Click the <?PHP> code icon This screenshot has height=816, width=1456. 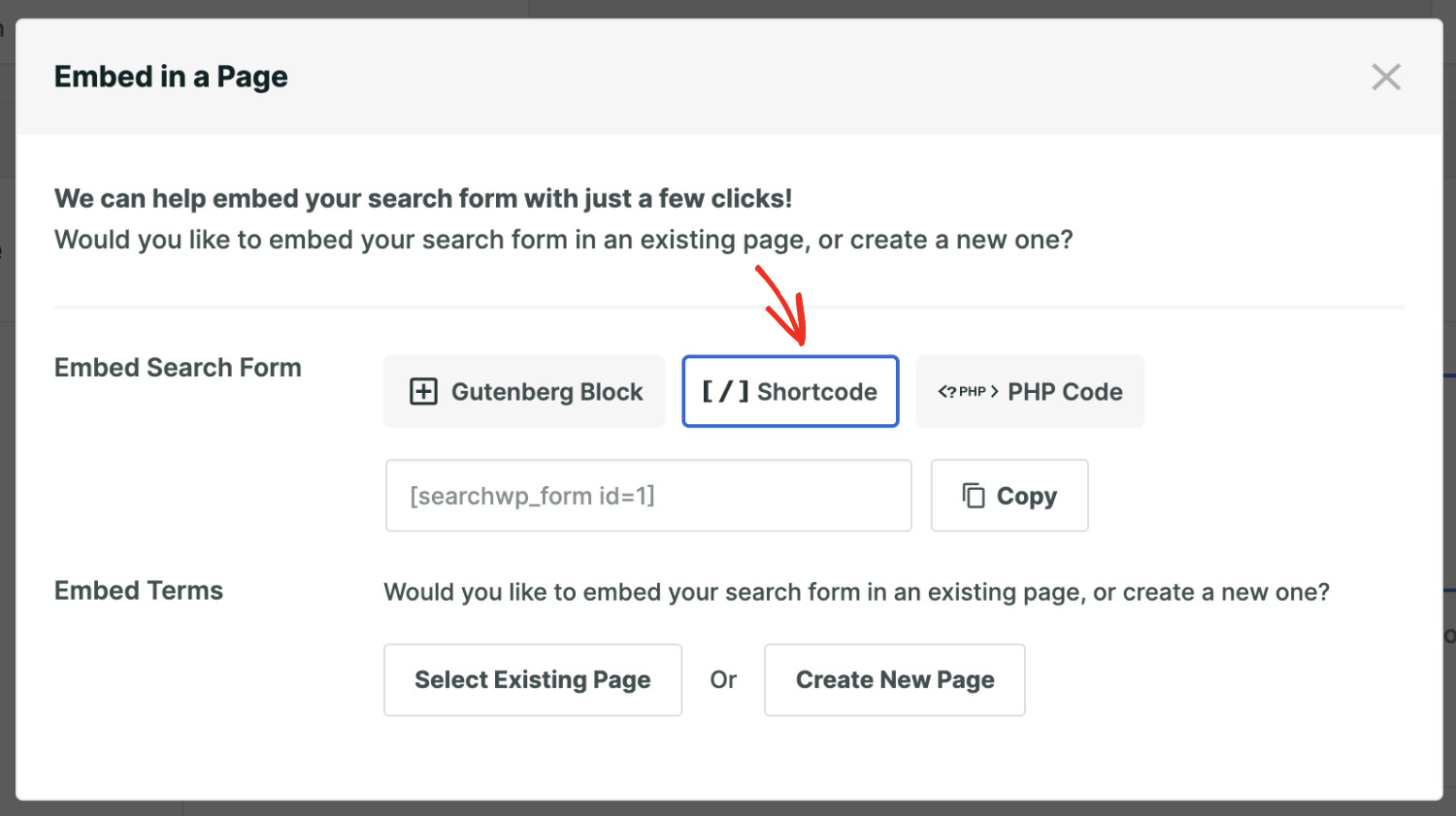pos(969,391)
